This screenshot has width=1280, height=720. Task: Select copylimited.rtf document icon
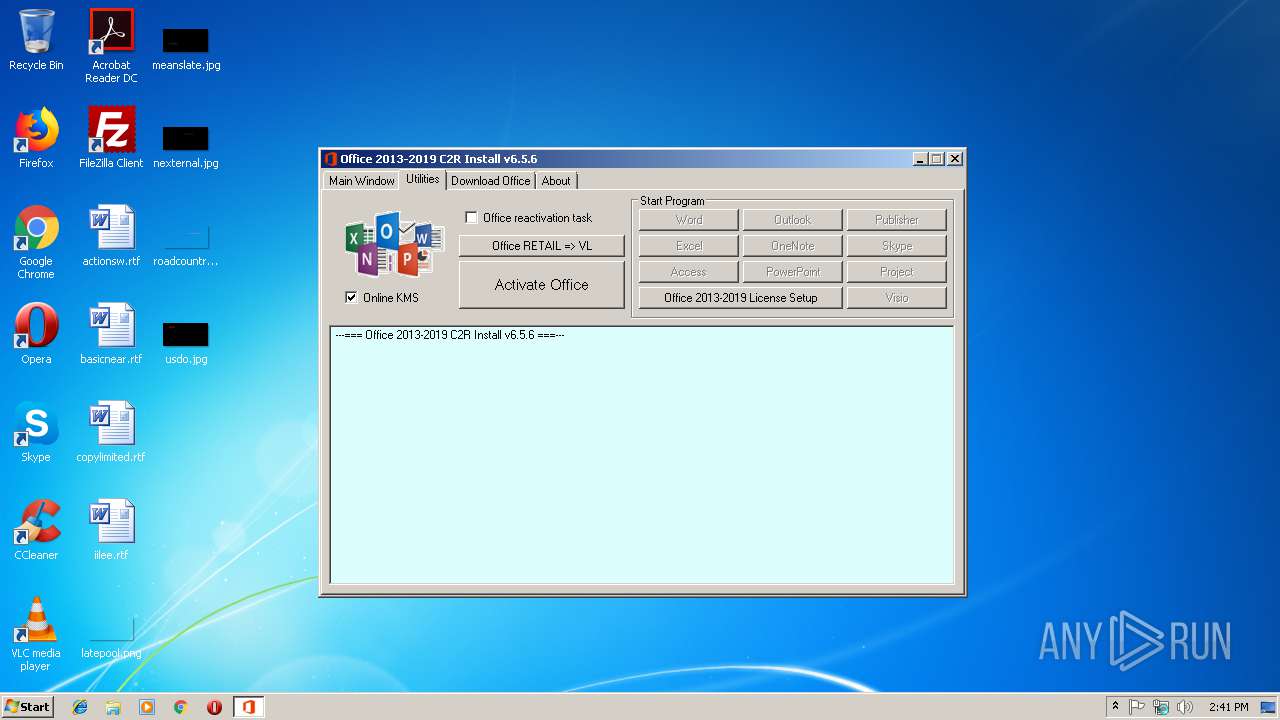(x=111, y=432)
